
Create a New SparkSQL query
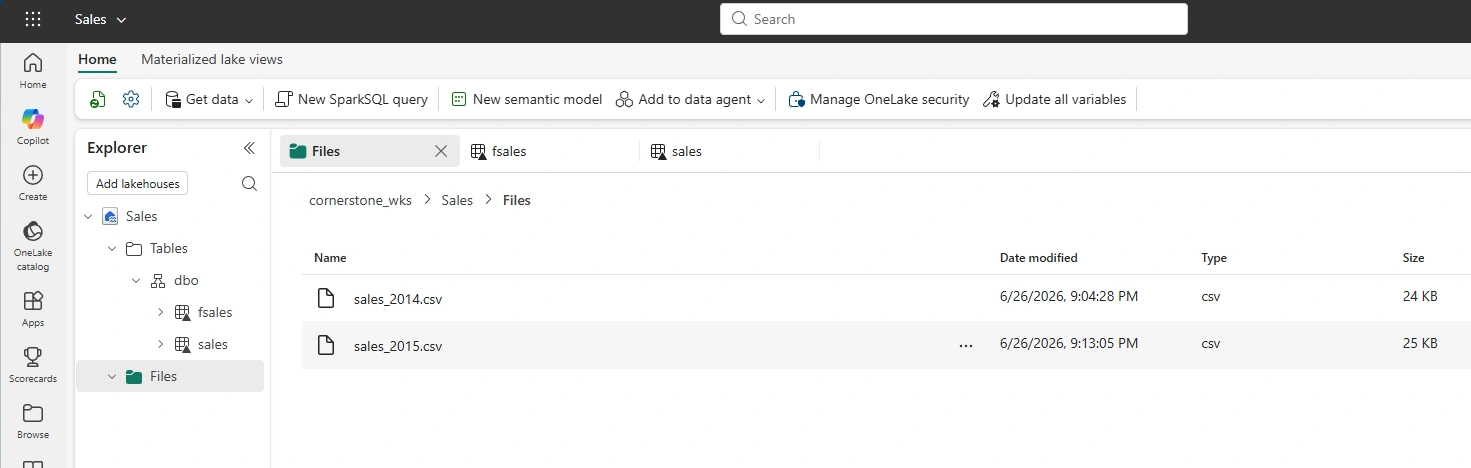click(x=351, y=99)
